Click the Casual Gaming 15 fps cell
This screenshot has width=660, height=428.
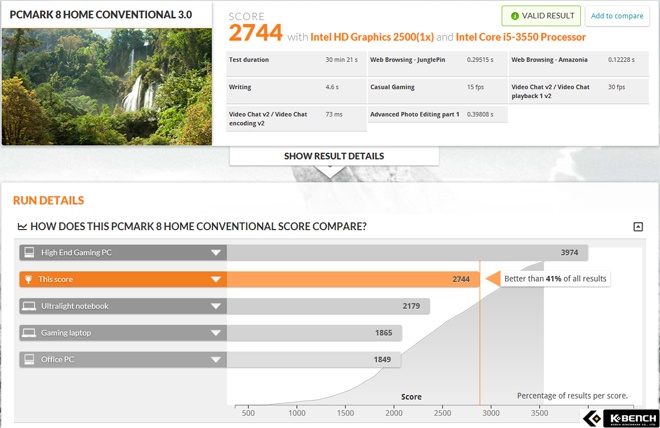coord(438,91)
